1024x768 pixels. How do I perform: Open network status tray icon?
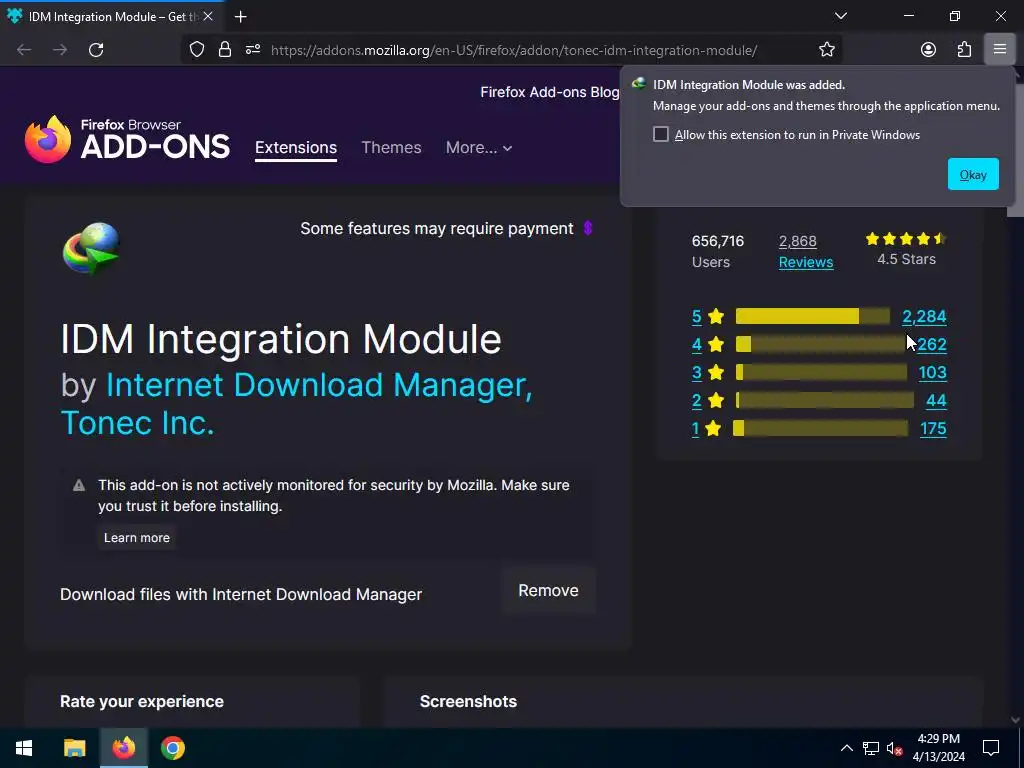871,748
